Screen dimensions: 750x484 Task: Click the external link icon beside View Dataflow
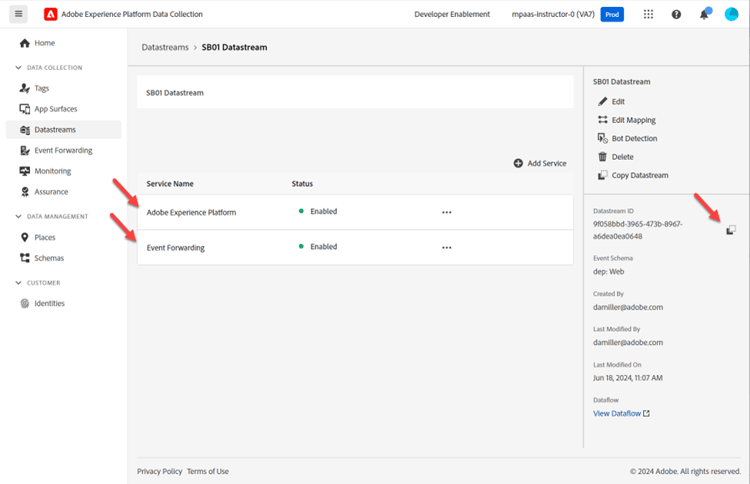646,413
